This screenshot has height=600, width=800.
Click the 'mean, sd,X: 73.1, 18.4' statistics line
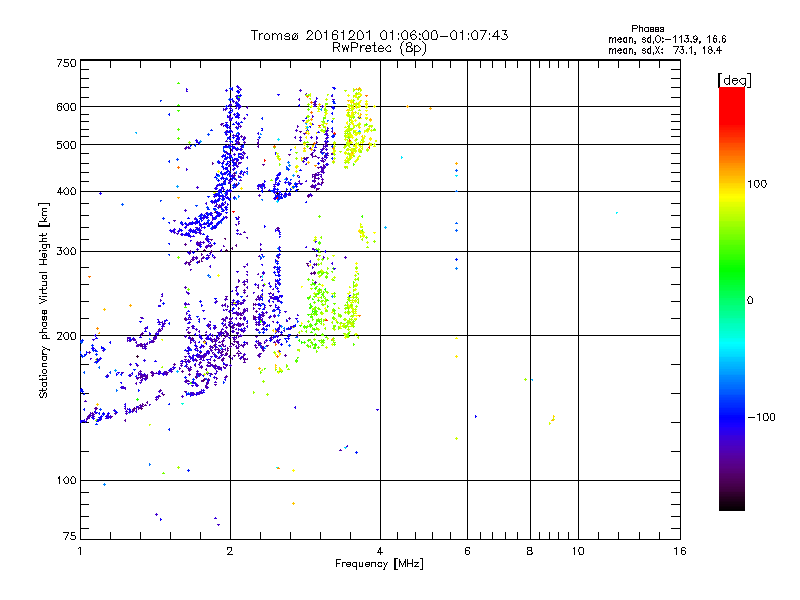[665, 50]
